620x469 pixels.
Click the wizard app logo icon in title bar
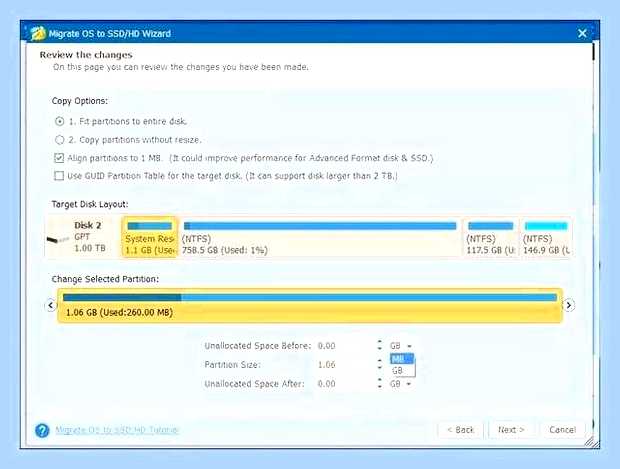pyautogui.click(x=38, y=33)
